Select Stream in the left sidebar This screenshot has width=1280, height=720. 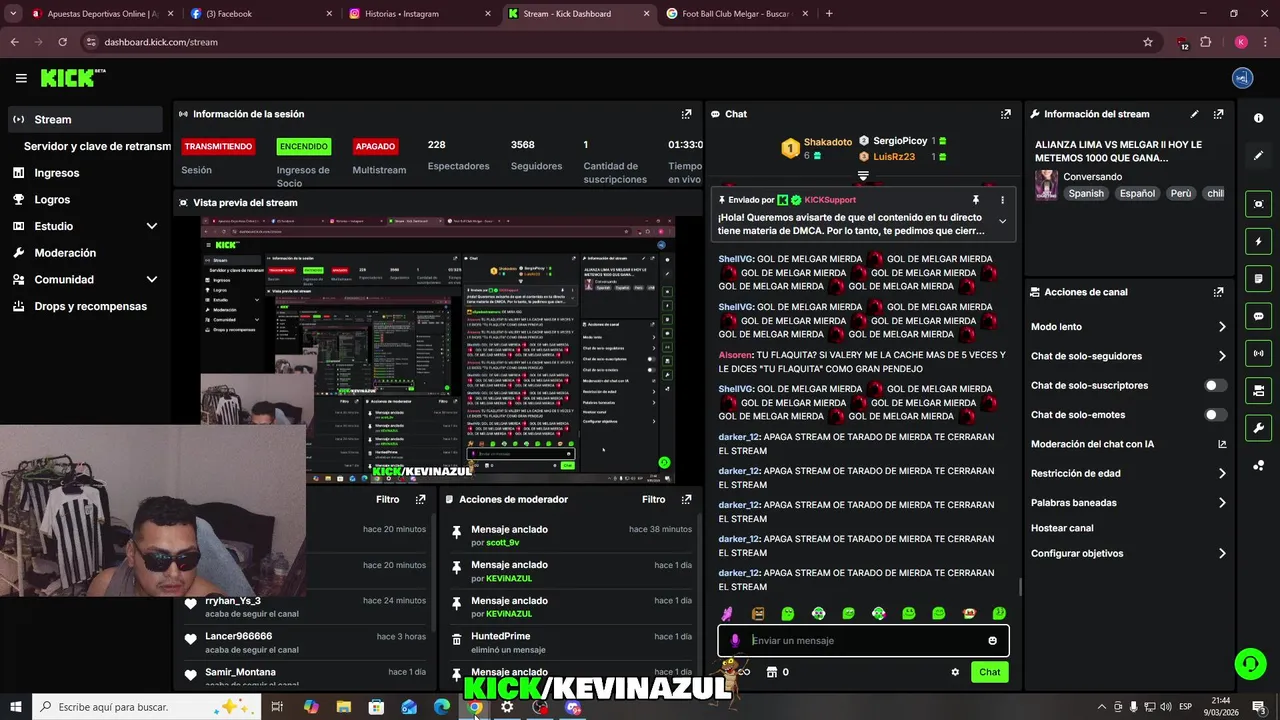point(85,119)
